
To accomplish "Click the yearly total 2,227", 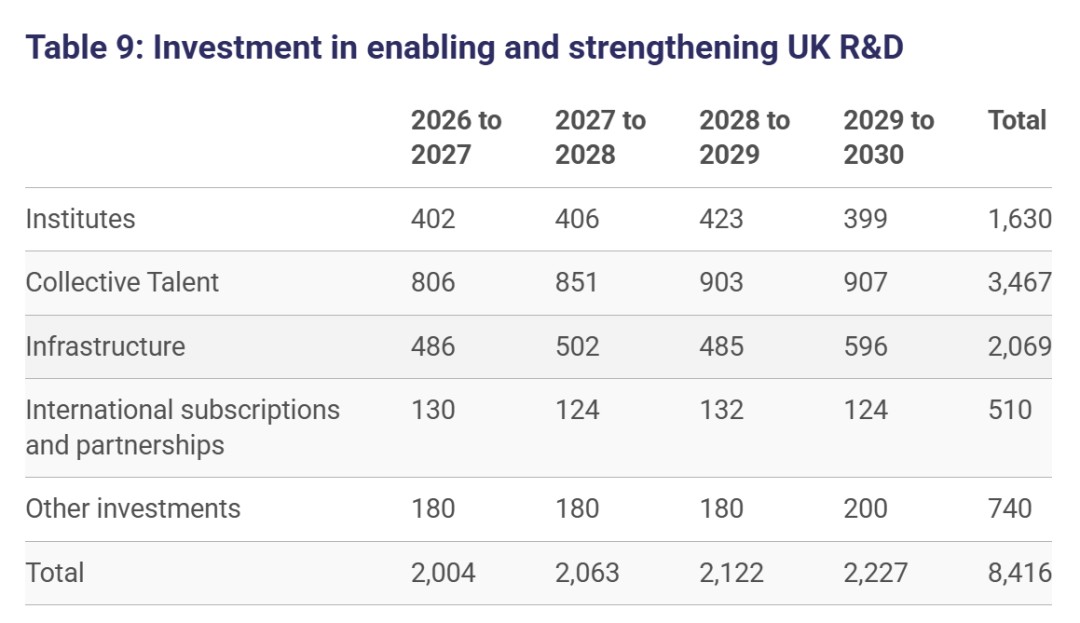I will pos(875,572).
